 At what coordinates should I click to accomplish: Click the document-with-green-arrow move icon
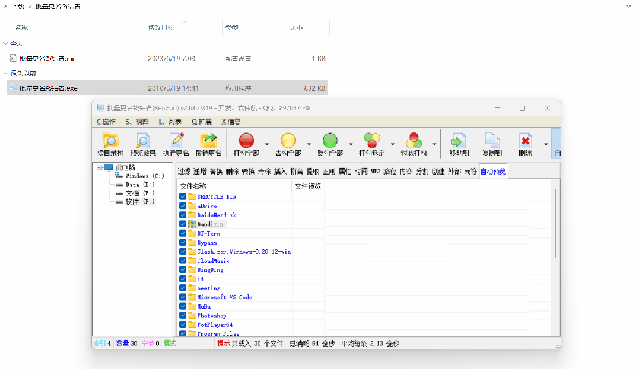[x=459, y=140]
